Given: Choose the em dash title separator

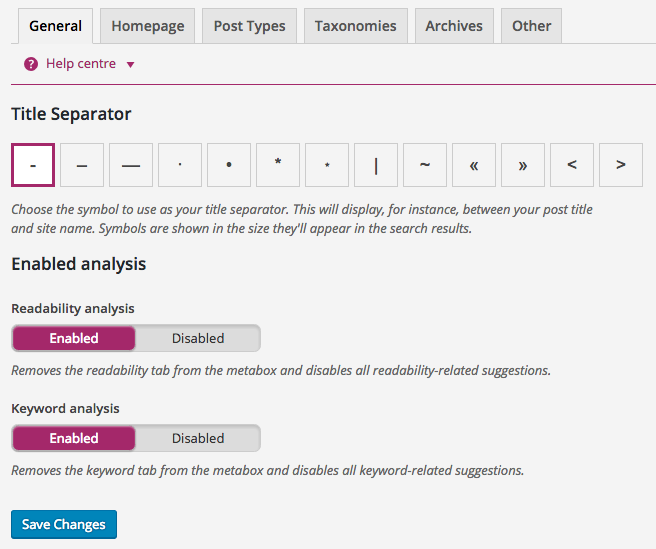Looking at the screenshot, I should [x=131, y=165].
